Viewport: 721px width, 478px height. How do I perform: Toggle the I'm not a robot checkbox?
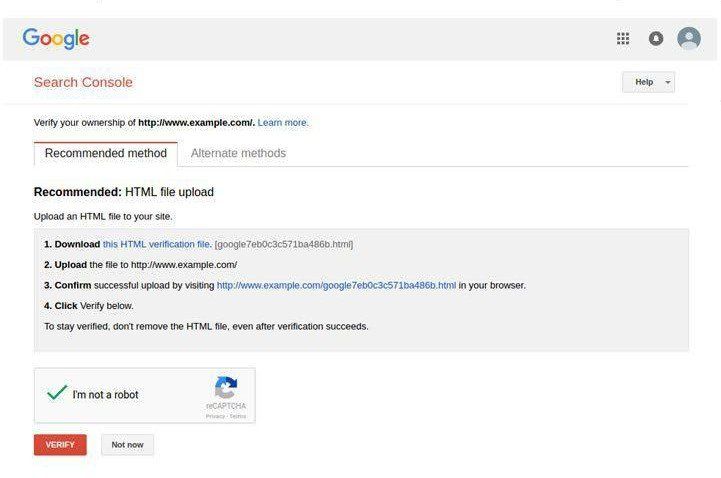point(57,393)
